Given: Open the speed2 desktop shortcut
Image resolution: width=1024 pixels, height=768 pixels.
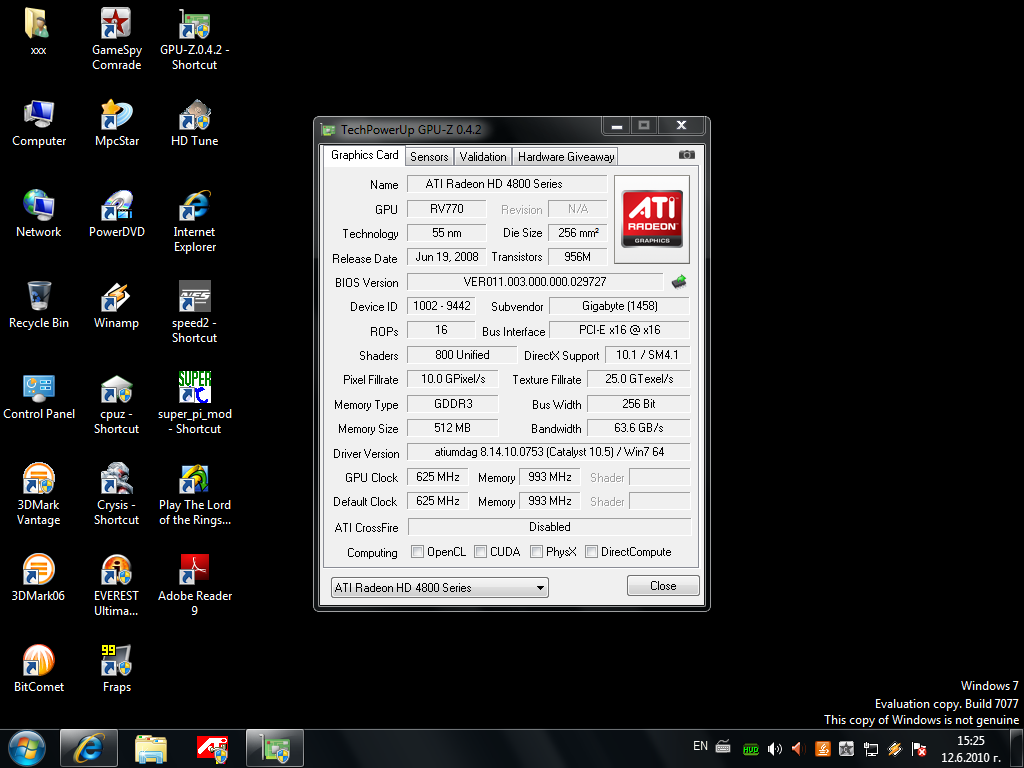Looking at the screenshot, I should [195, 312].
